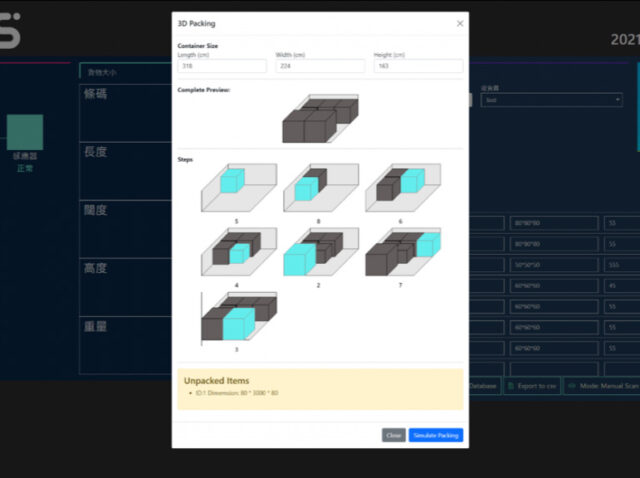Open packing step thumbnail labeled 6

[400, 187]
